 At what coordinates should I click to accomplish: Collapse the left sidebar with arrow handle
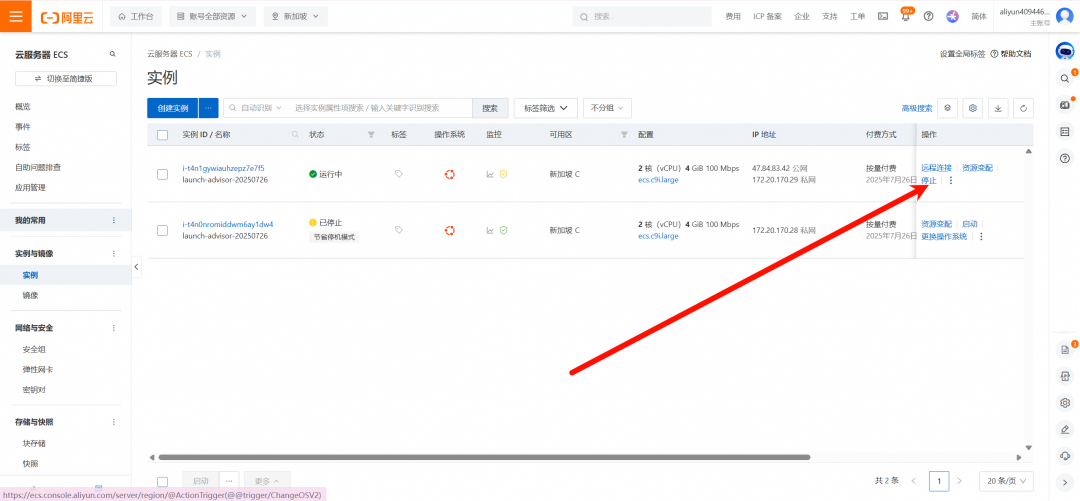[x=136, y=267]
